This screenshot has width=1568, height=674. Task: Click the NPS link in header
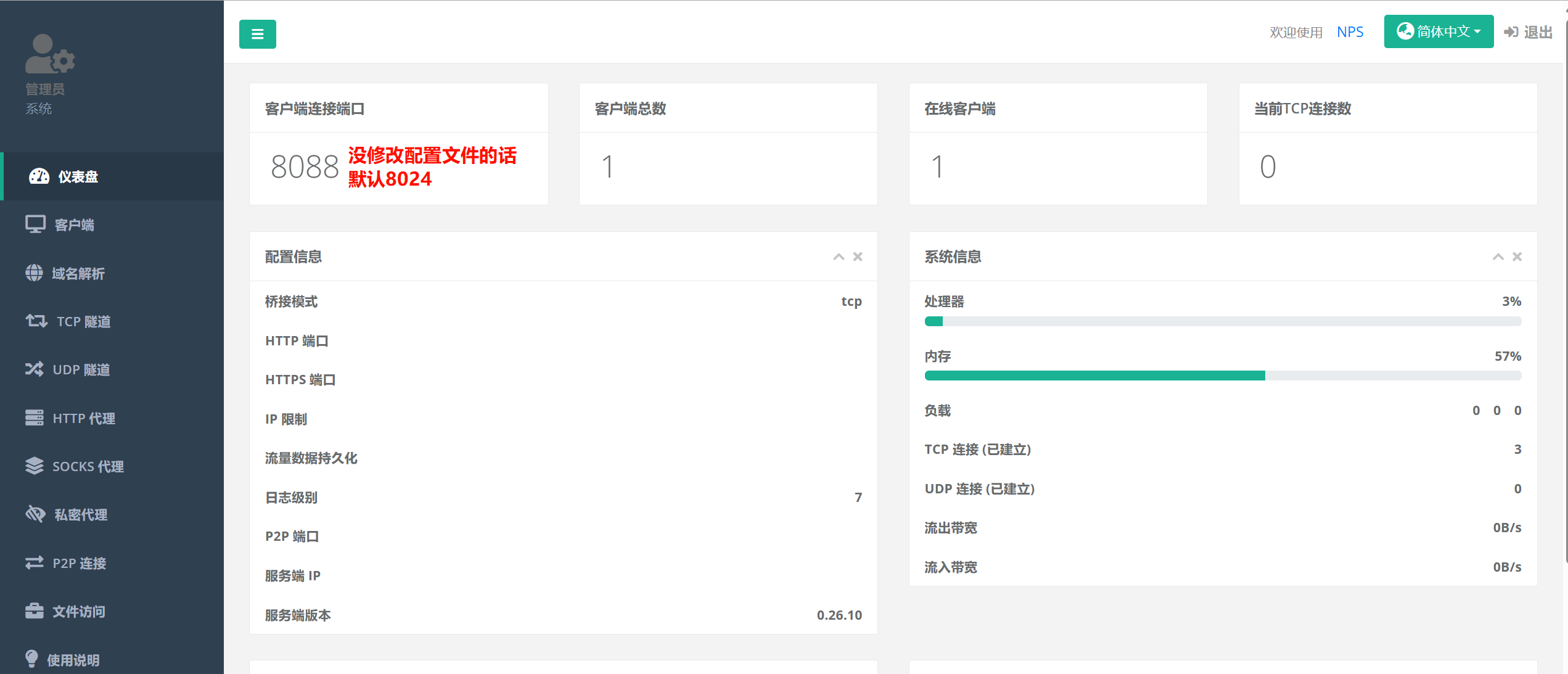[1350, 32]
